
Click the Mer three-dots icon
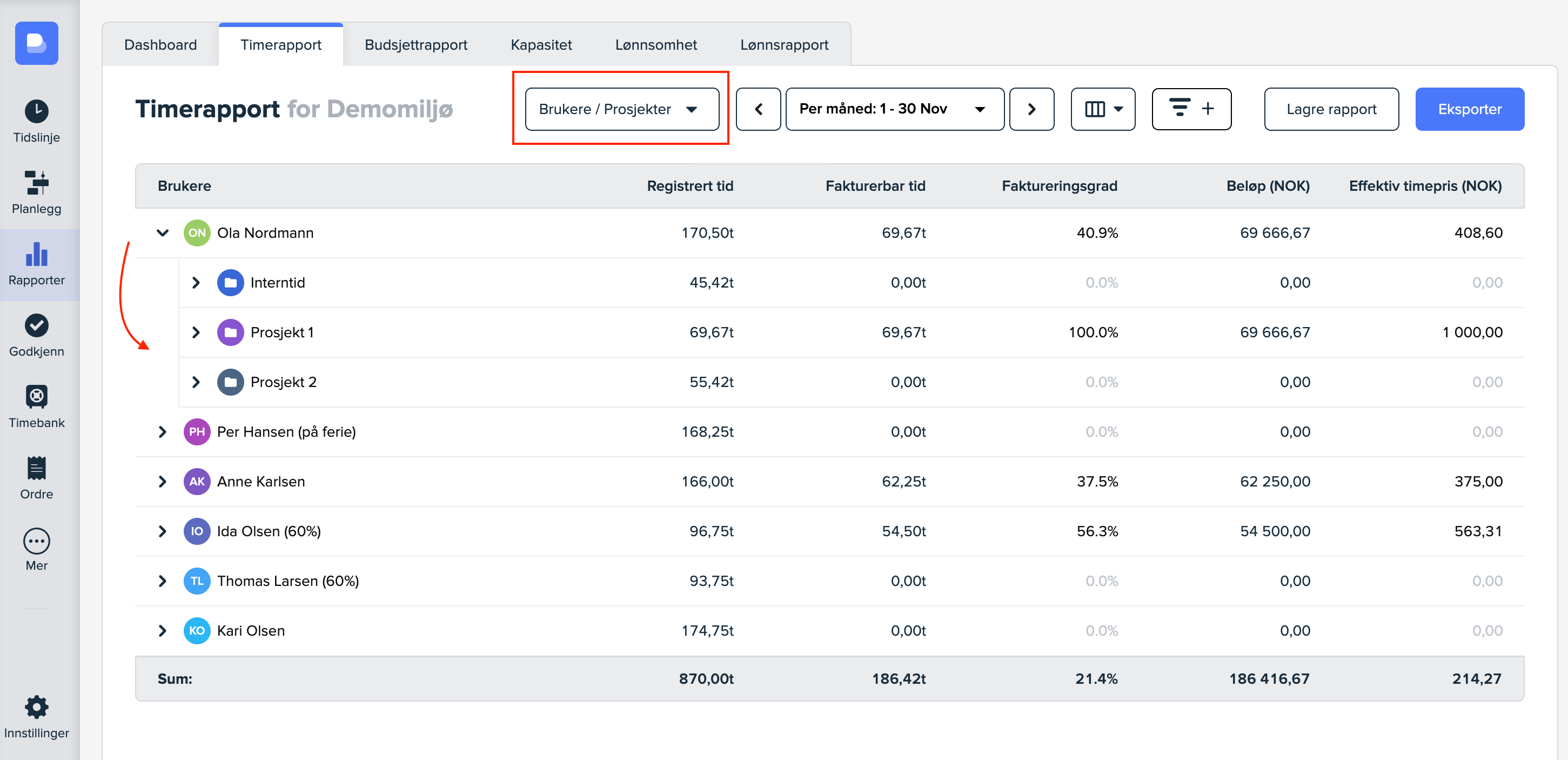point(37,540)
